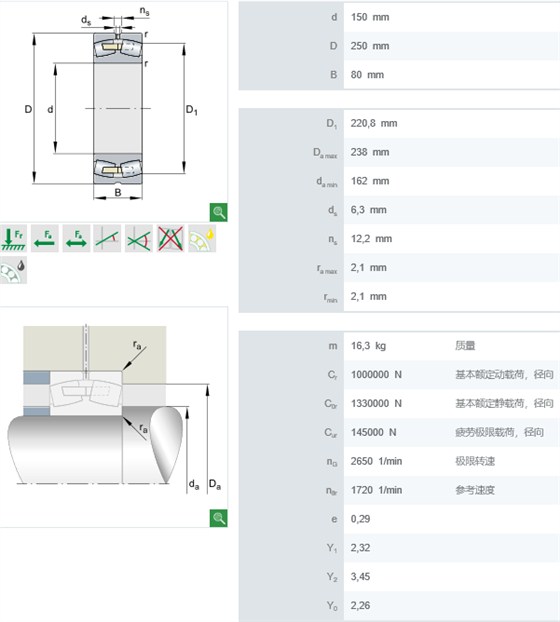Select the Y2 value 3,45
560x622 pixels.
[x=360, y=577]
